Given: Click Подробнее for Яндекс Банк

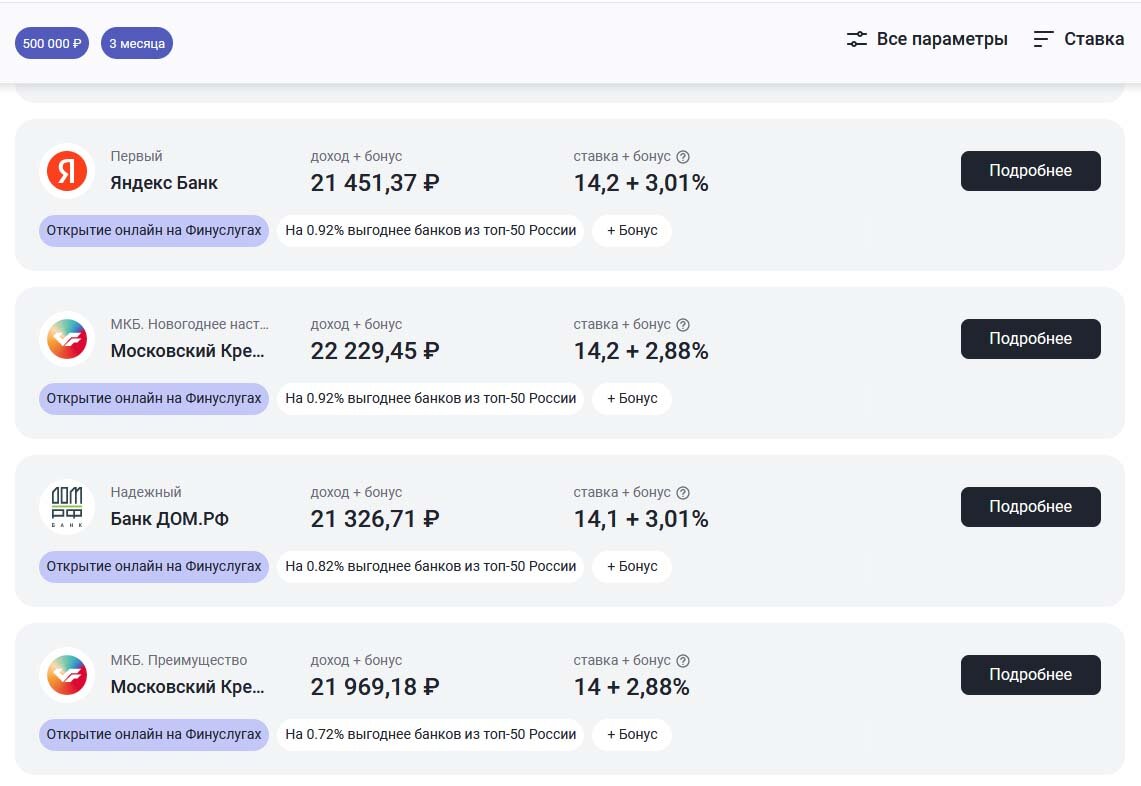Looking at the screenshot, I should click(1030, 171).
